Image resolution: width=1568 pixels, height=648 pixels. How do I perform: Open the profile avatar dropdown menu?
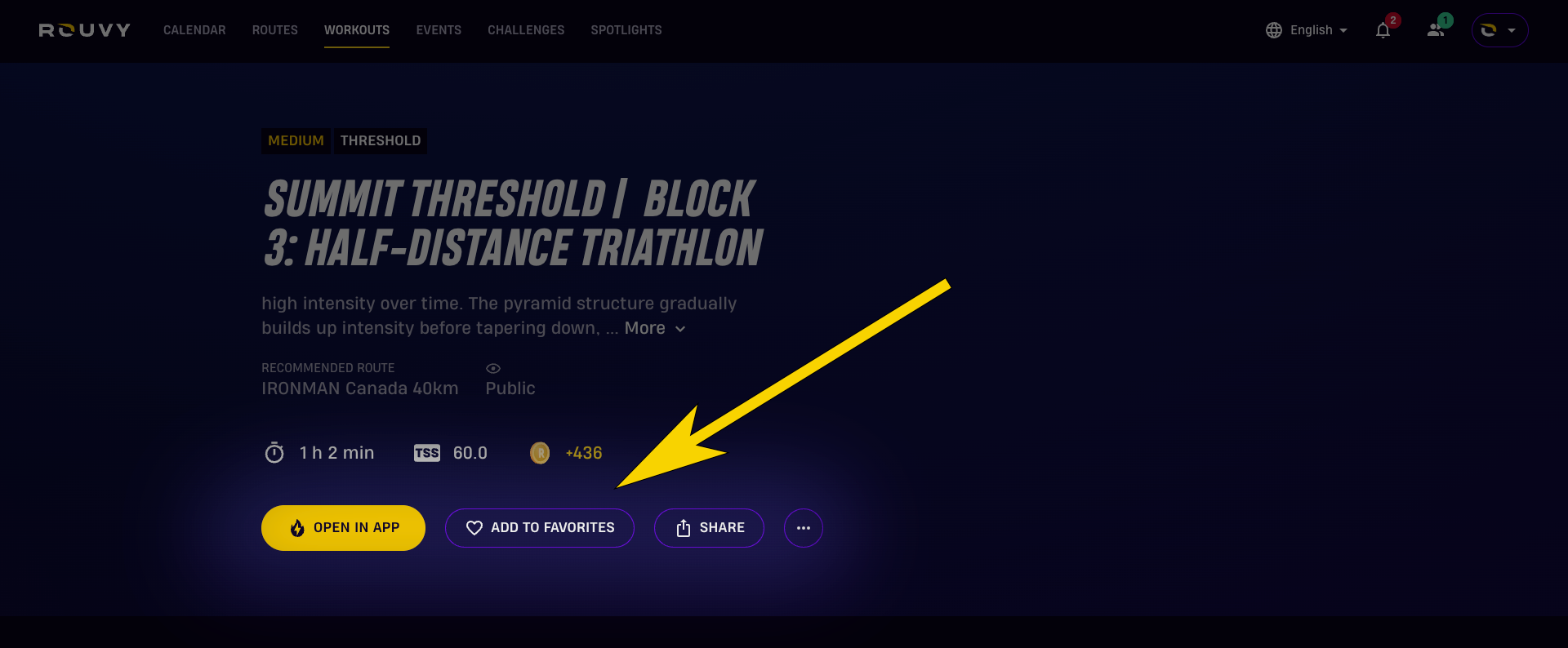click(x=1499, y=30)
